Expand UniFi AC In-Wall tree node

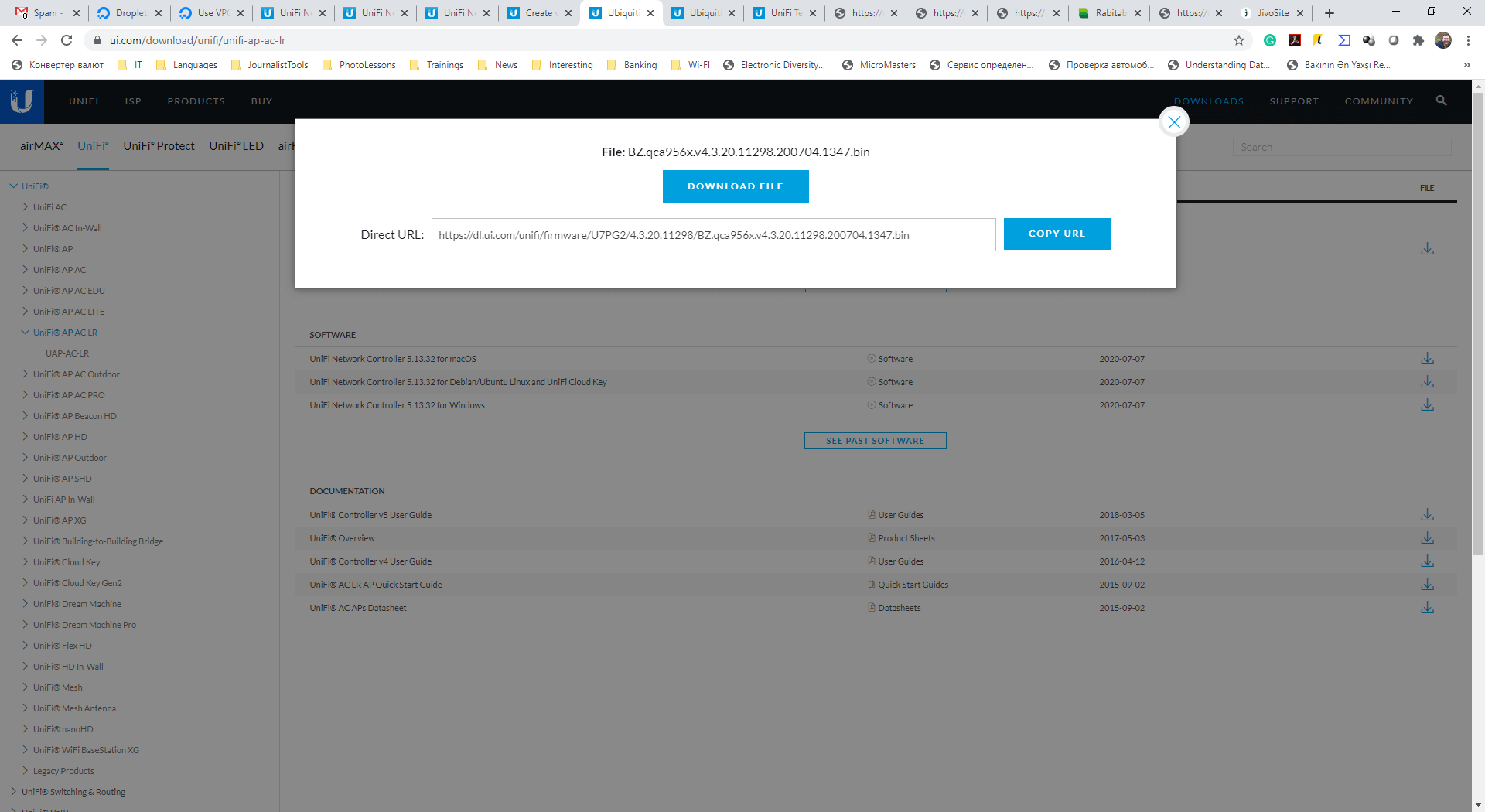click(26, 228)
